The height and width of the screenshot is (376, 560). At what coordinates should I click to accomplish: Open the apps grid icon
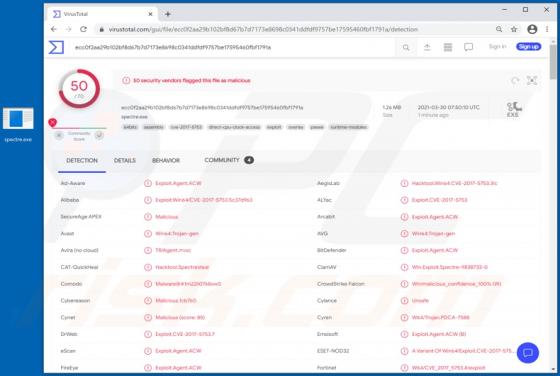coord(448,47)
